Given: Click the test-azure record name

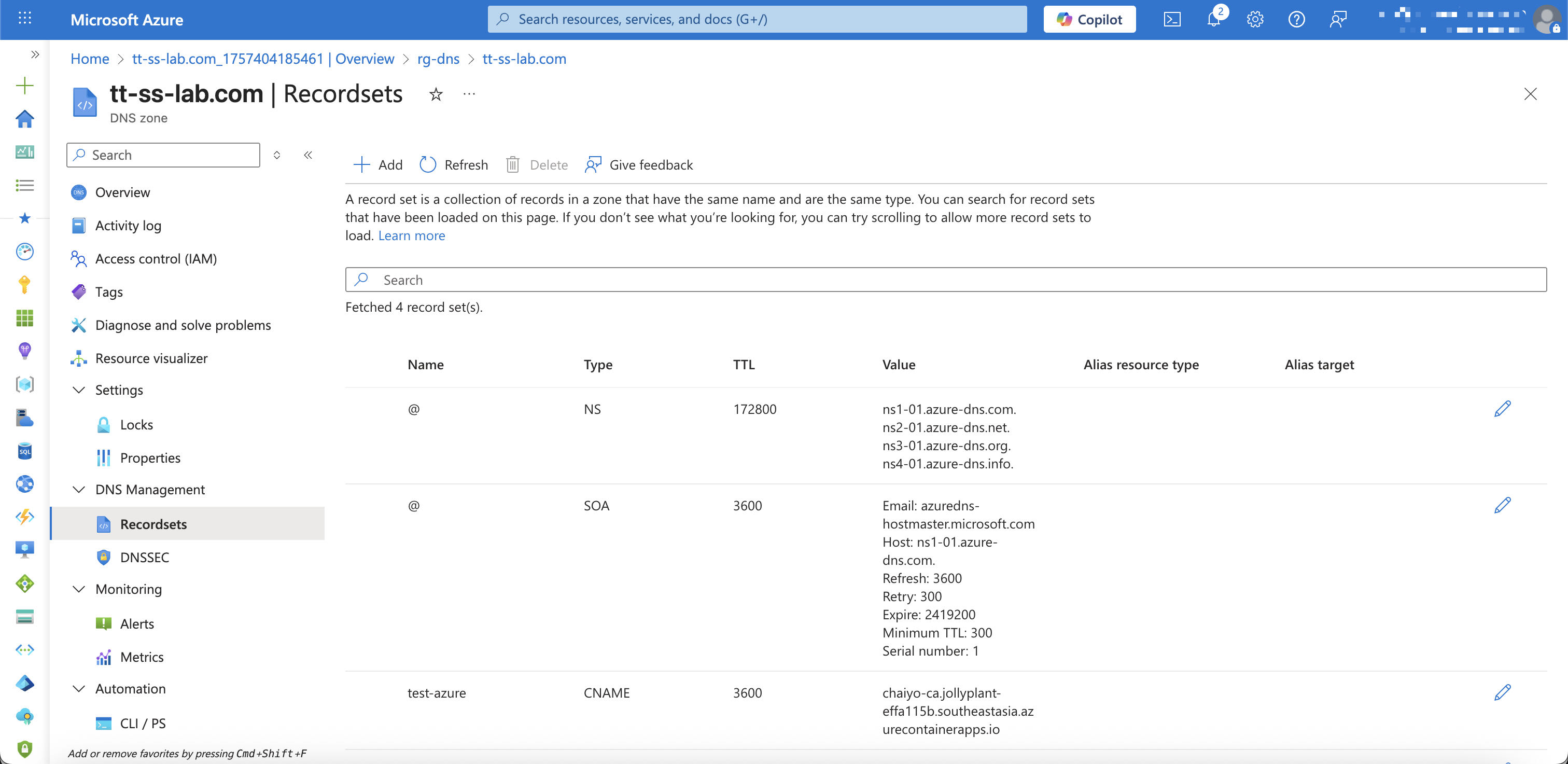Looking at the screenshot, I should [437, 693].
